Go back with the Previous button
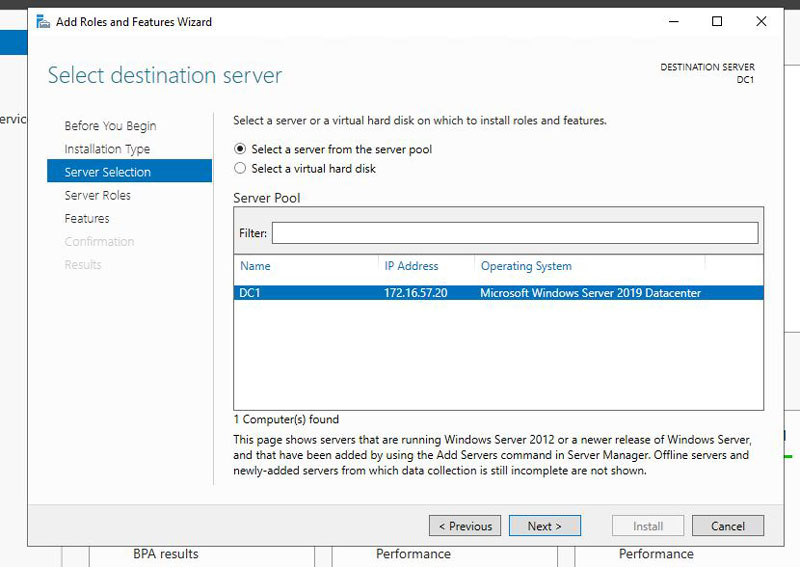 click(465, 526)
